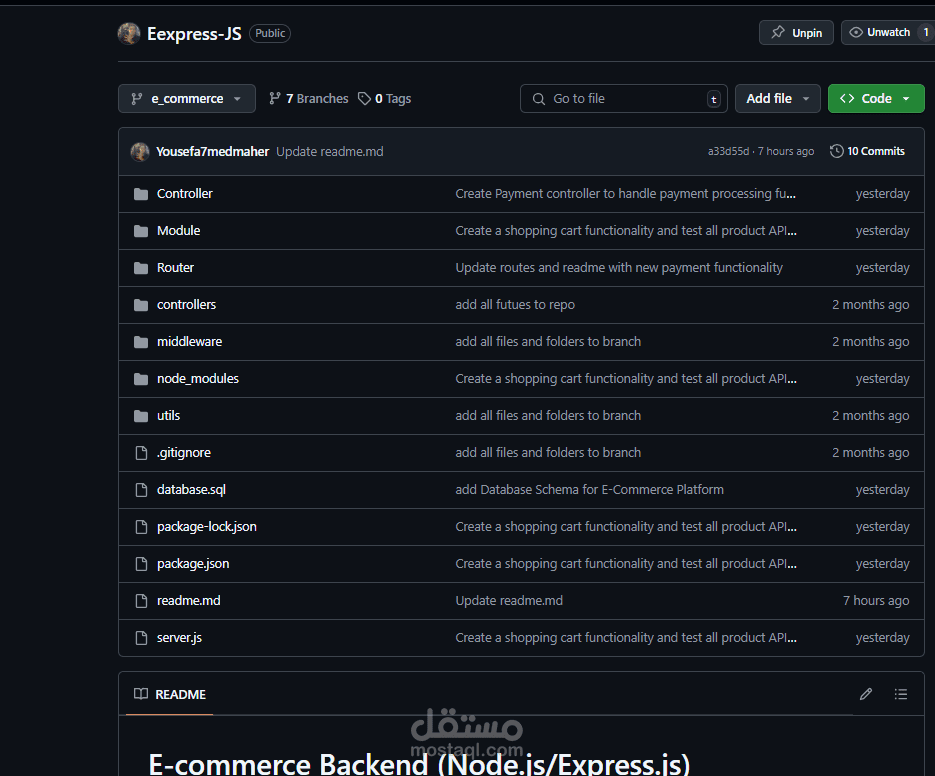Click the middleware folder icon
Screen dimensions: 935x776
(141, 342)
